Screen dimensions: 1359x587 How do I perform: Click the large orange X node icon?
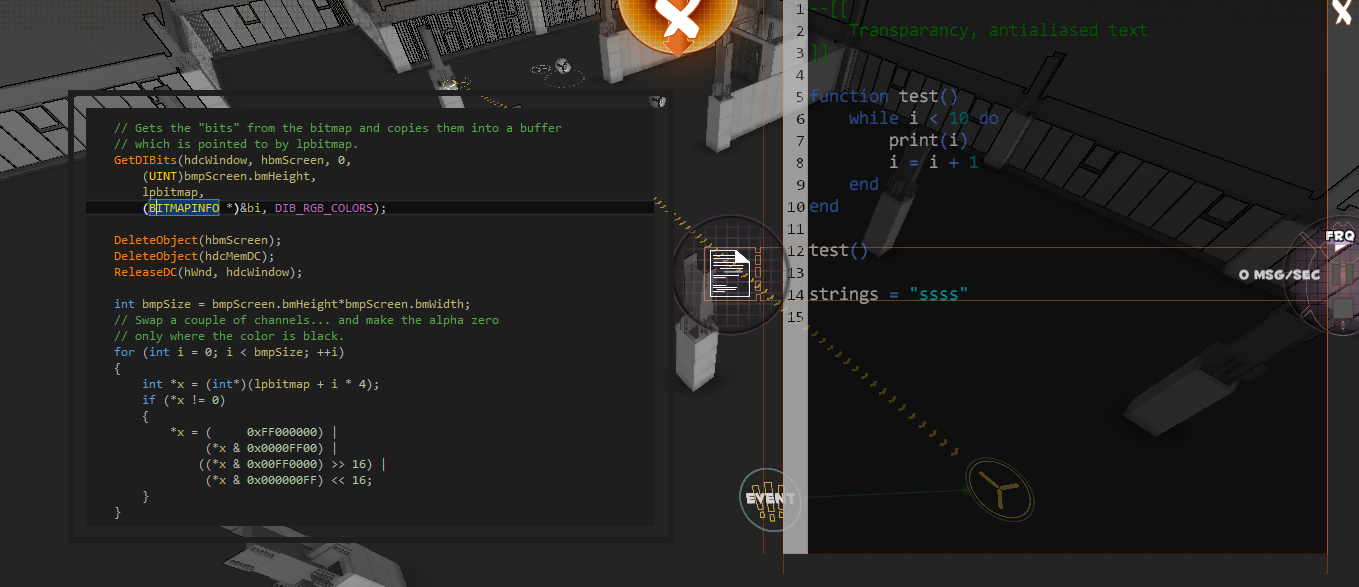point(677,20)
